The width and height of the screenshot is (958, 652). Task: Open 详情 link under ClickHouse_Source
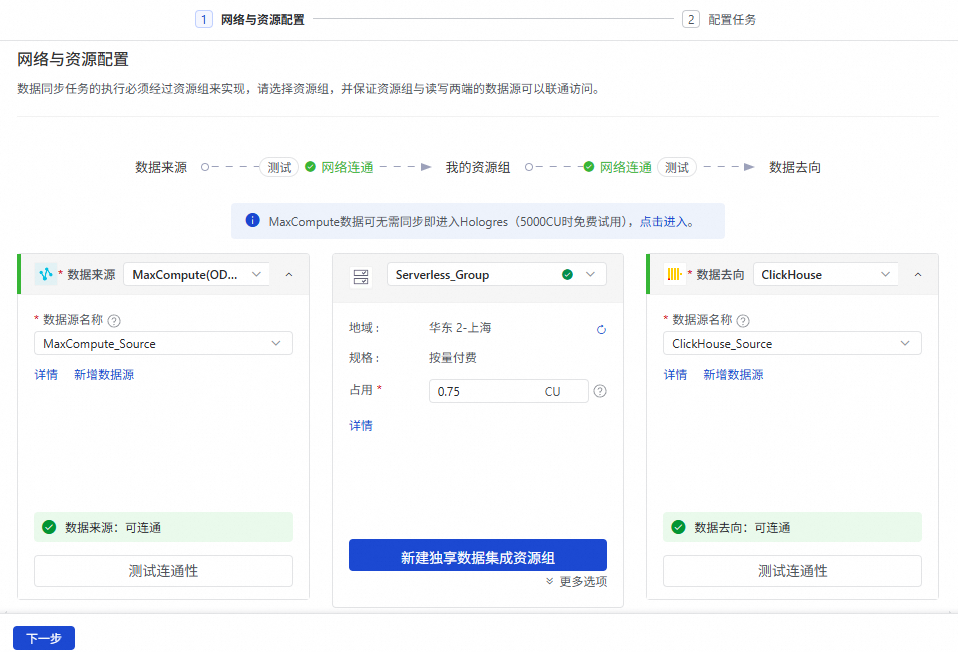pyautogui.click(x=675, y=375)
